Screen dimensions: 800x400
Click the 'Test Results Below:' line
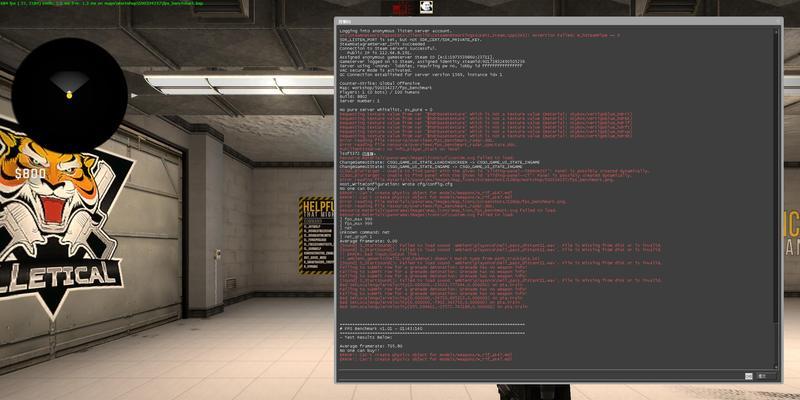point(367,337)
